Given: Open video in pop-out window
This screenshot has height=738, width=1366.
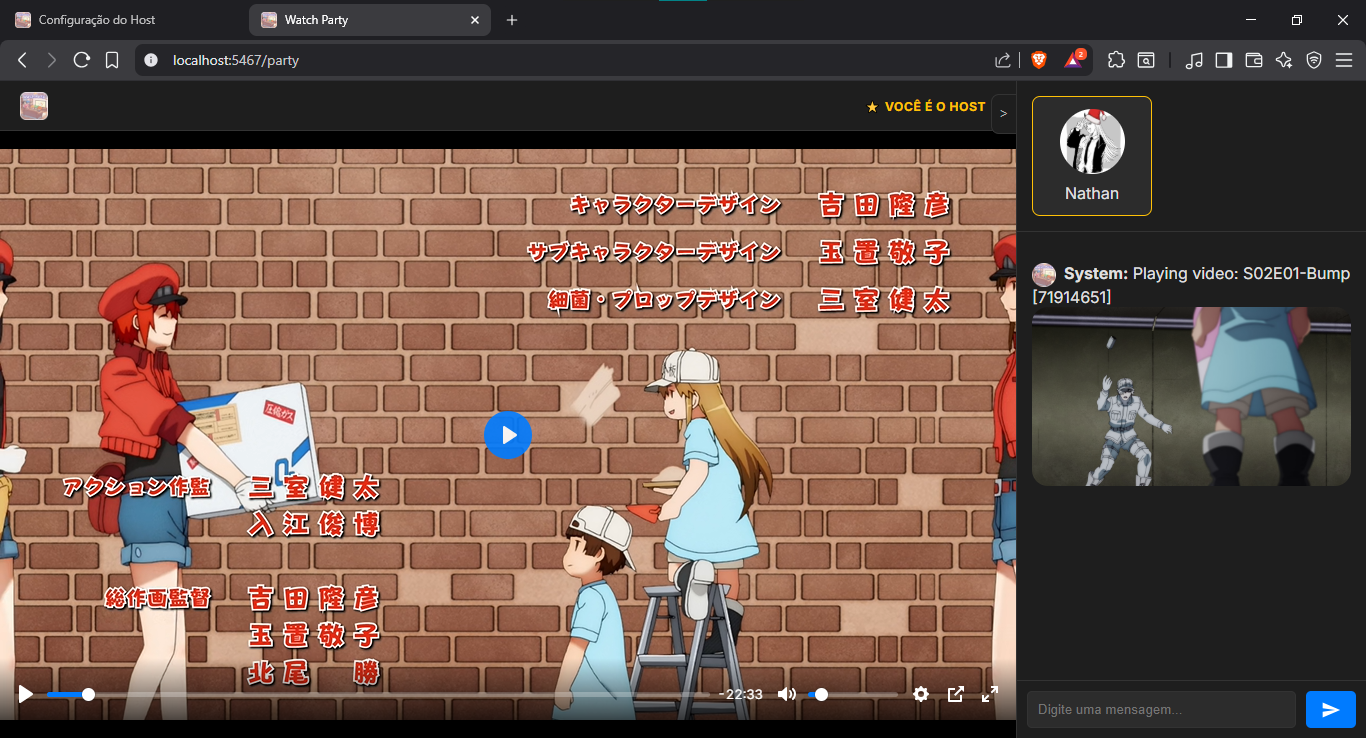Looking at the screenshot, I should coord(955,694).
